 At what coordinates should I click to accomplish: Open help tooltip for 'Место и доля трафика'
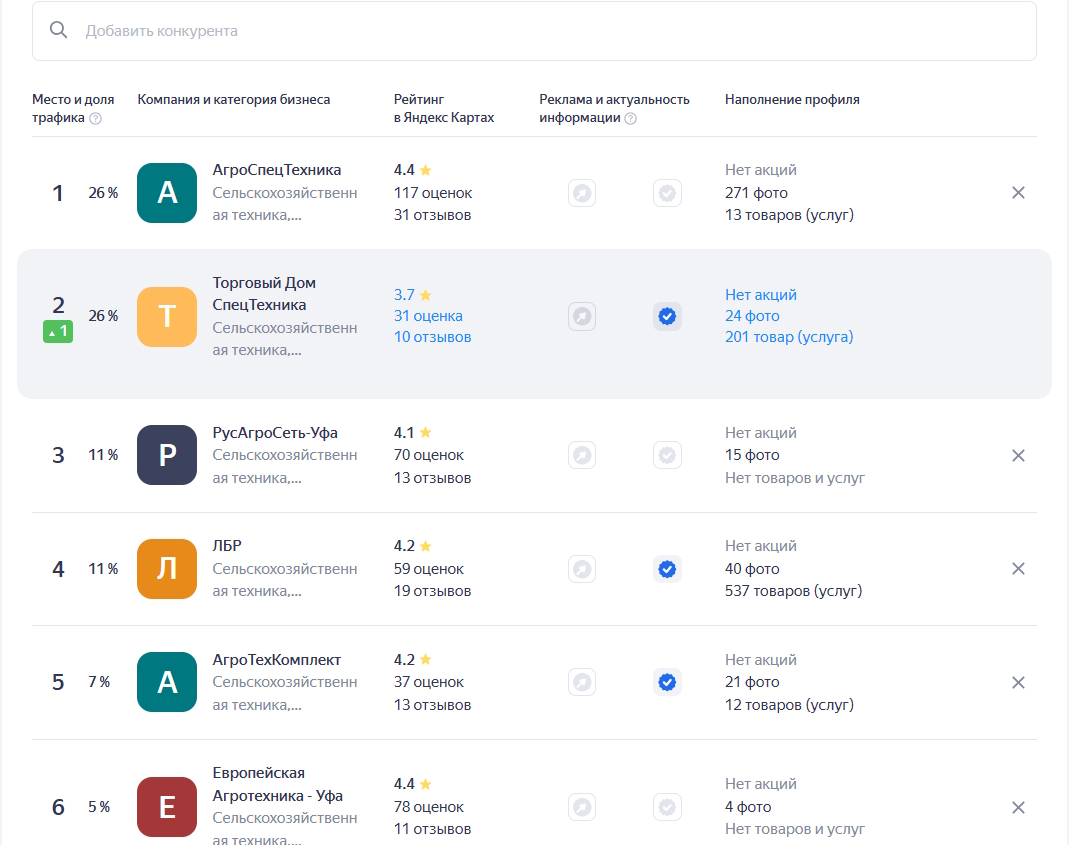click(x=96, y=119)
